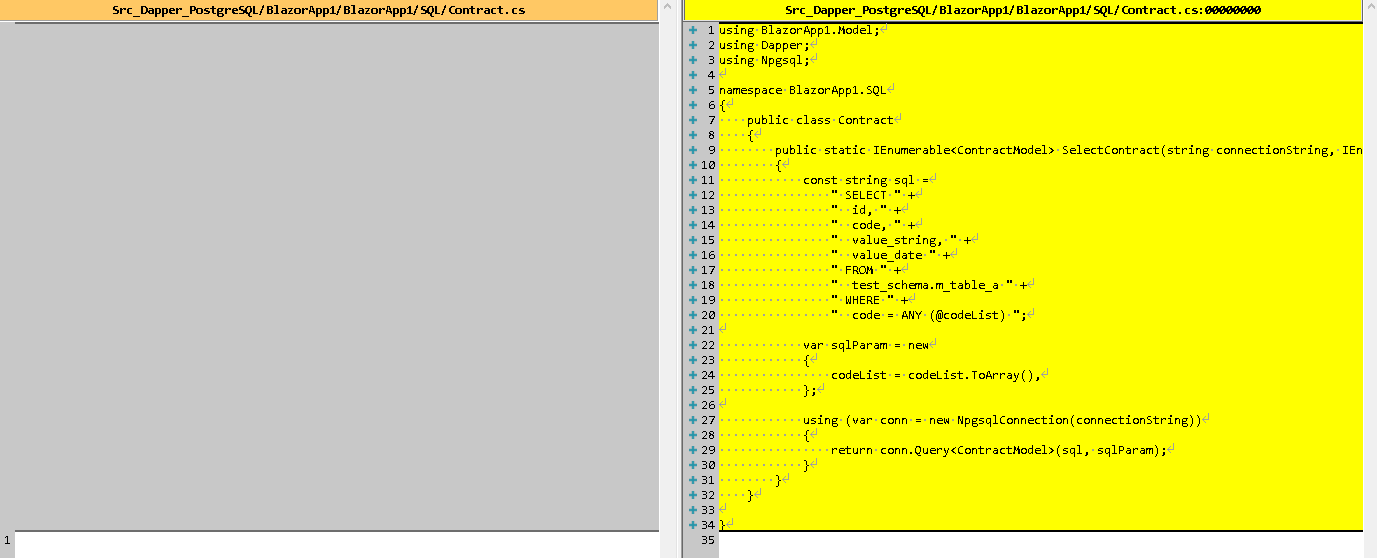Click the plus icon on line 24
This screenshot has width=1377, height=558.
(692, 375)
